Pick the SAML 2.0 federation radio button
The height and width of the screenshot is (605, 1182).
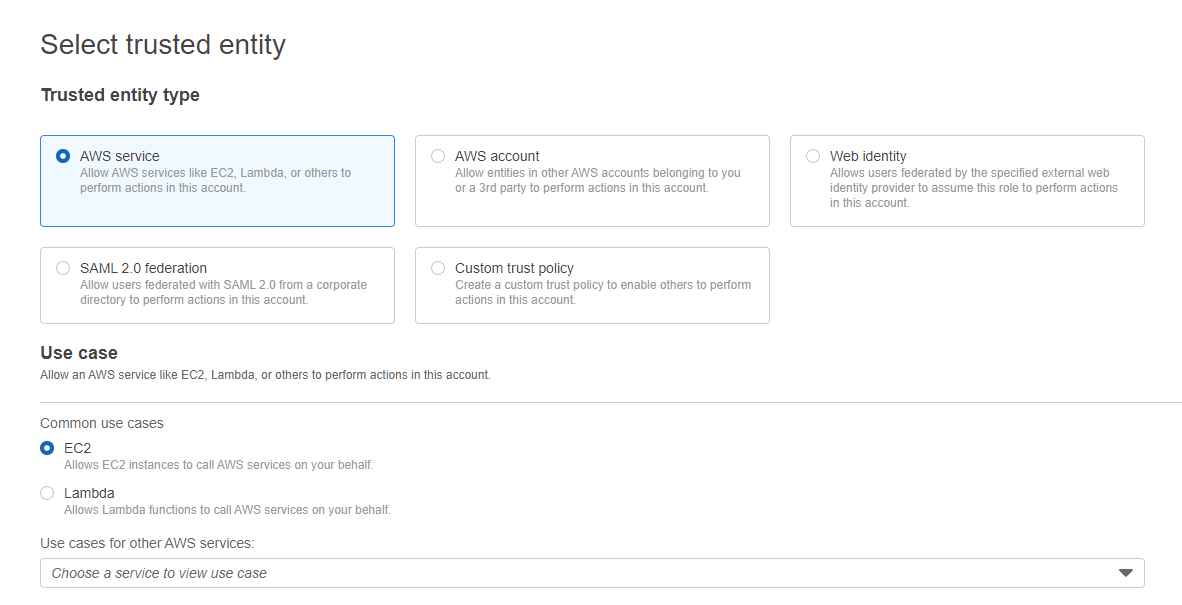click(63, 268)
